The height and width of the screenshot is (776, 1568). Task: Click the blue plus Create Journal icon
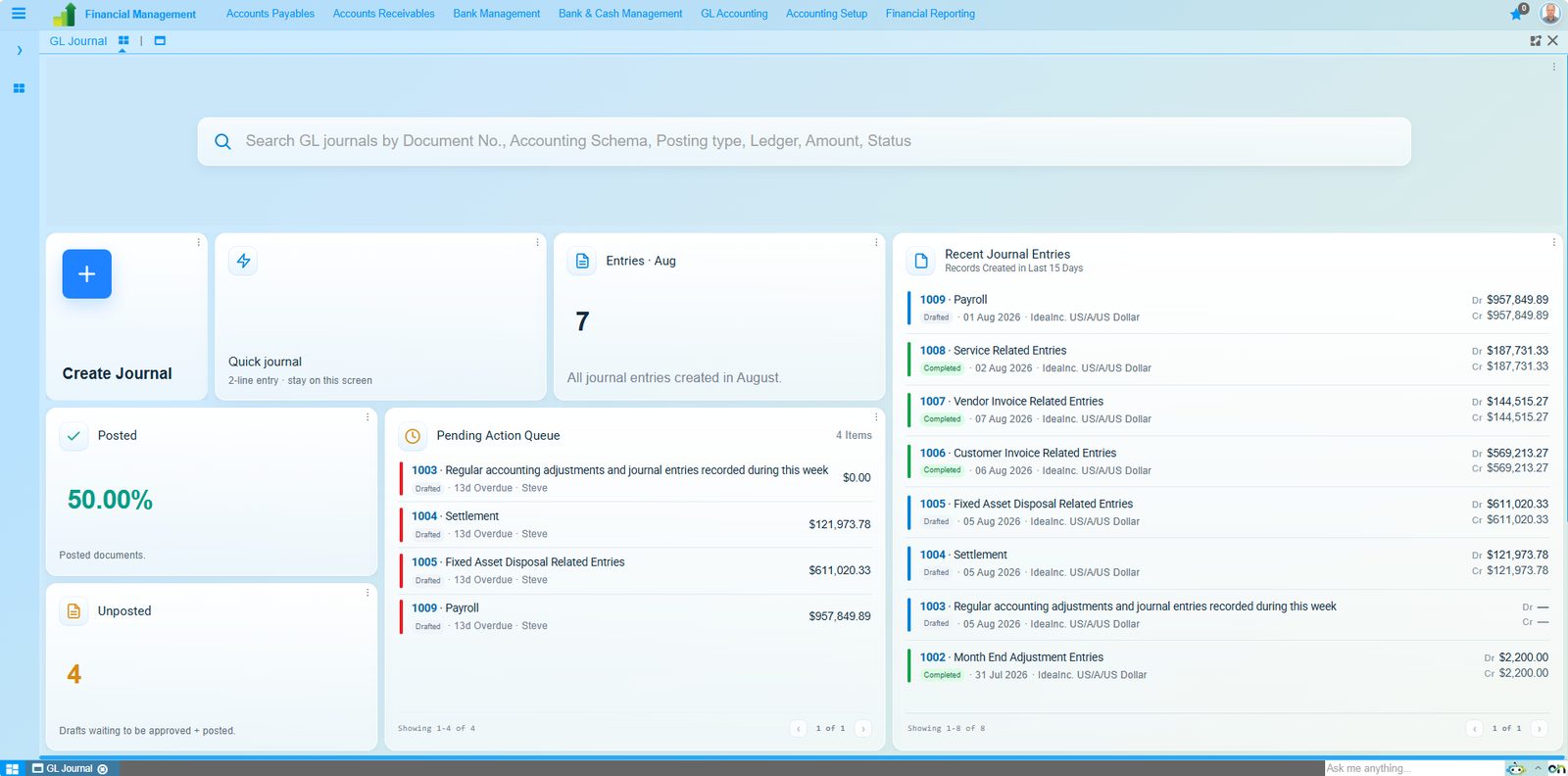tap(87, 273)
